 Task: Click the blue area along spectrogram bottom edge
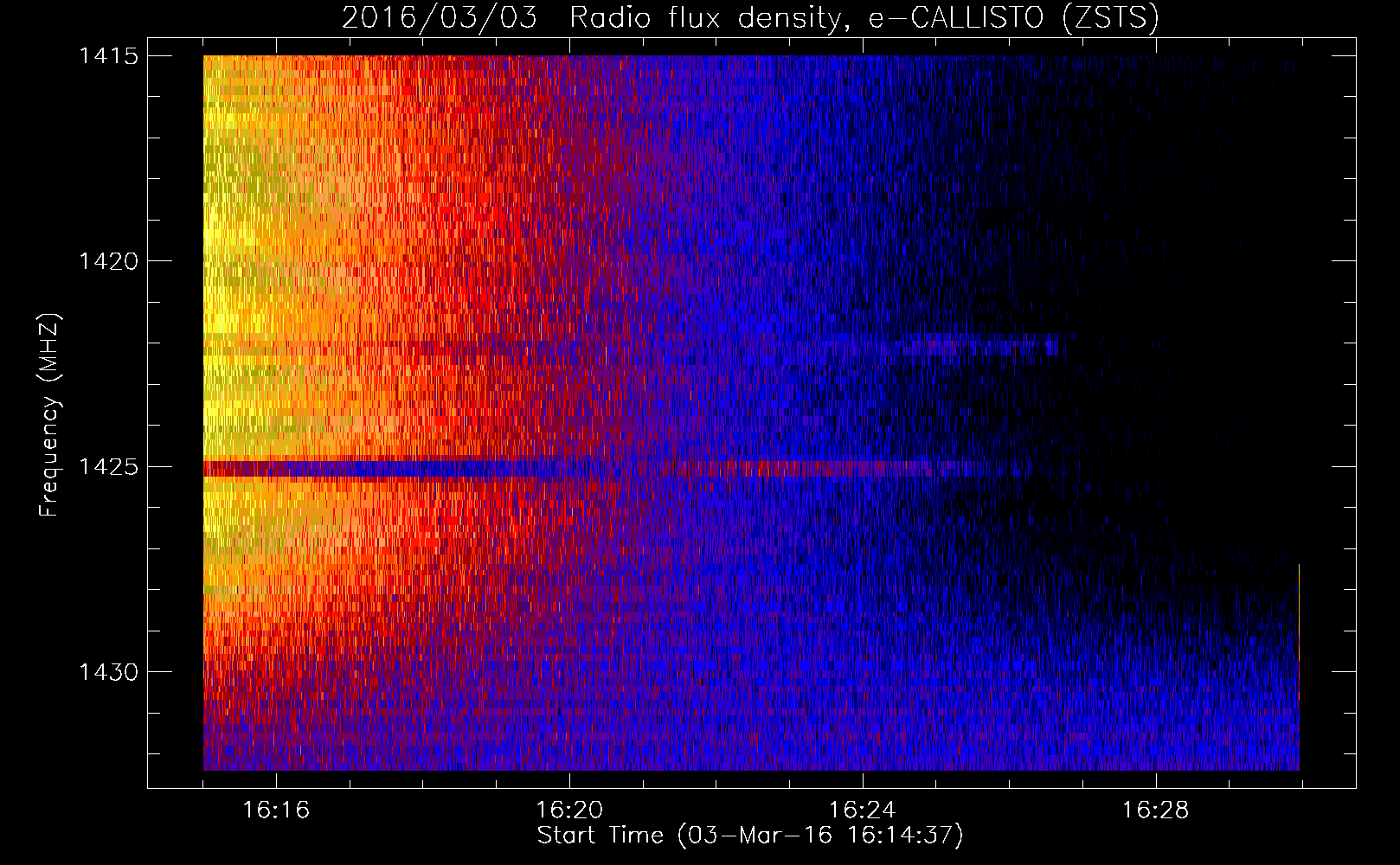(751, 753)
